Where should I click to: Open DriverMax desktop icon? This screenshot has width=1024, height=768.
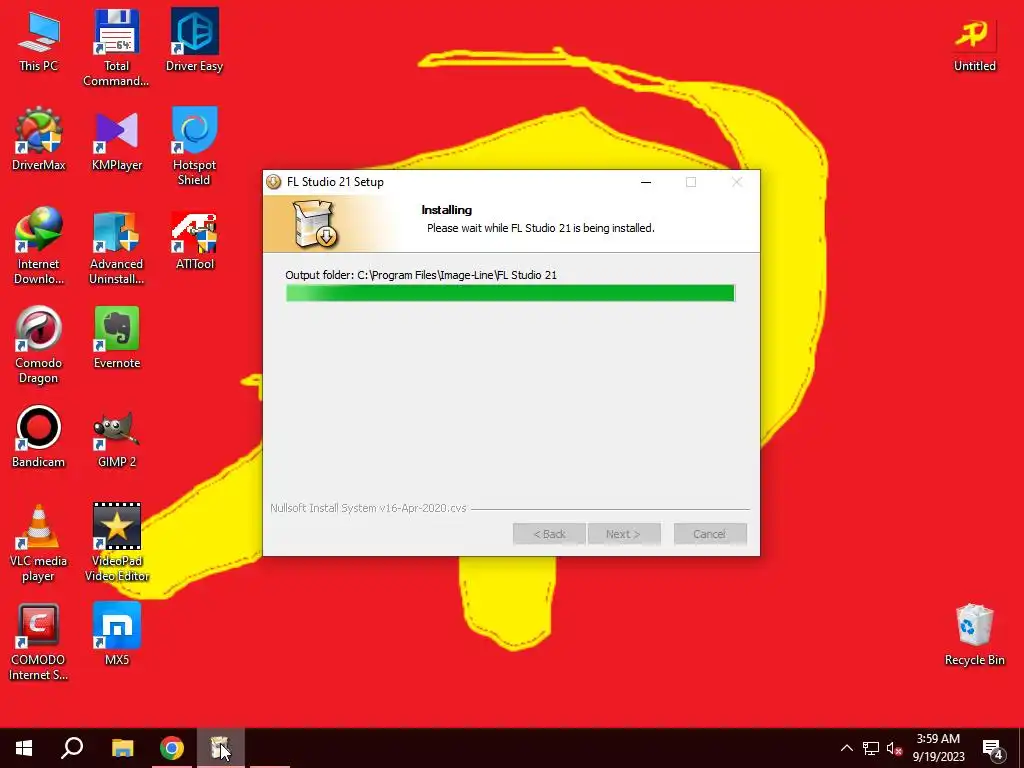[39, 139]
